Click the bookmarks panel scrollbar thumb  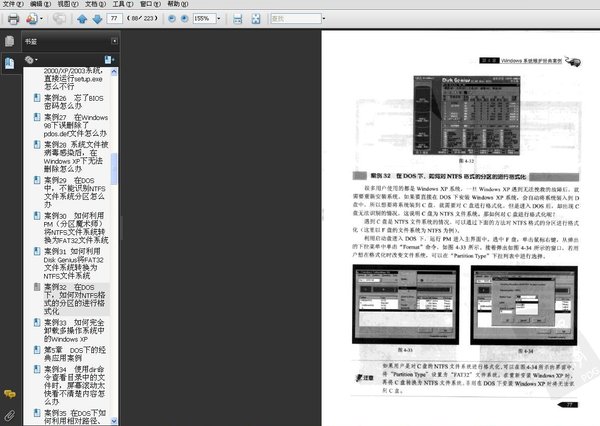114,169
